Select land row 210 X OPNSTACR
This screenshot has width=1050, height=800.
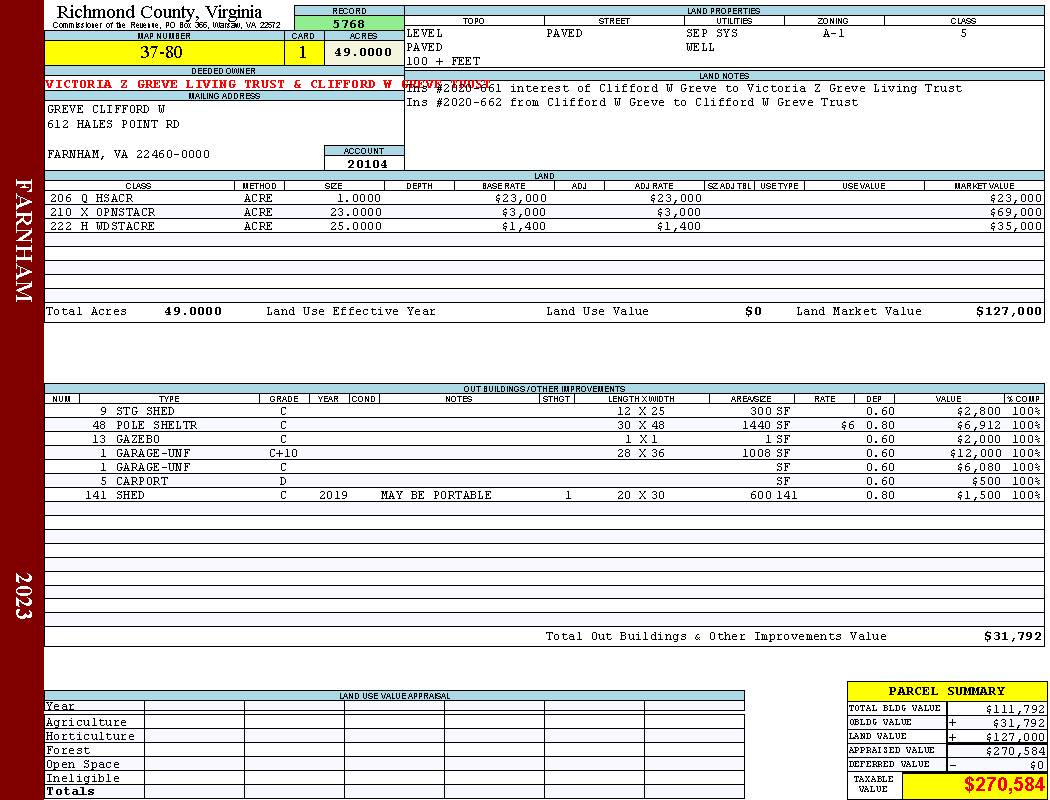(x=544, y=212)
